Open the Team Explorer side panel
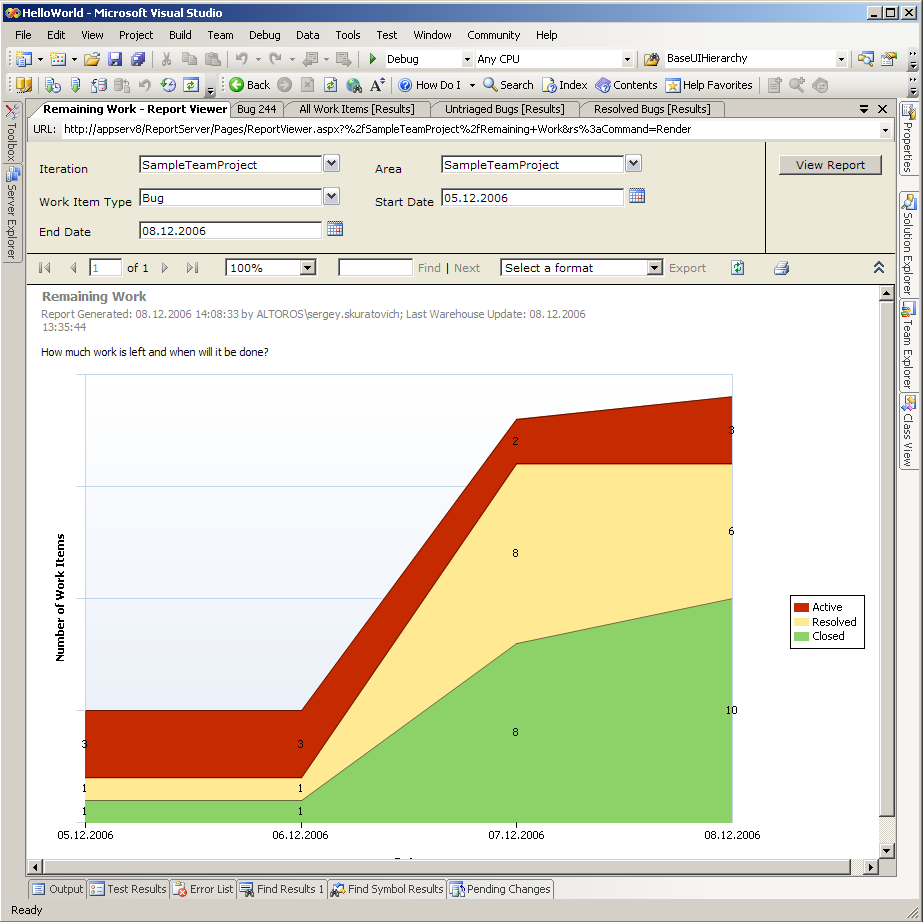The image size is (923, 922). point(908,345)
